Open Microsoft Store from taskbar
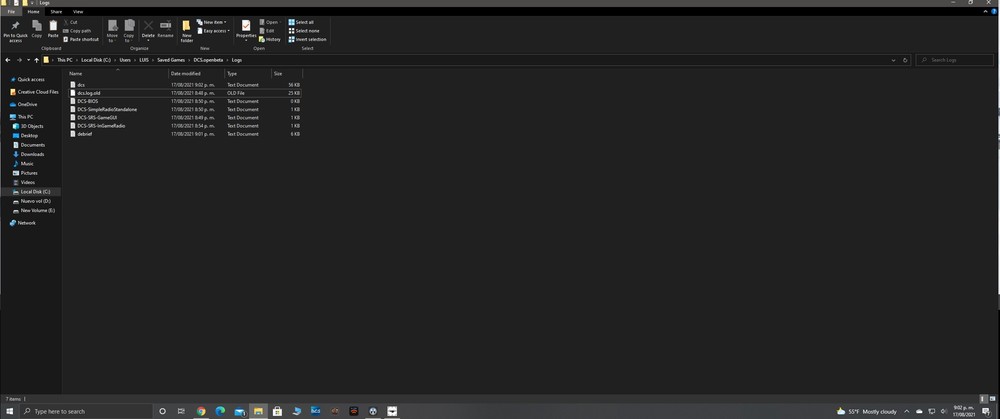Viewport: 1000px width, 419px height. point(277,411)
